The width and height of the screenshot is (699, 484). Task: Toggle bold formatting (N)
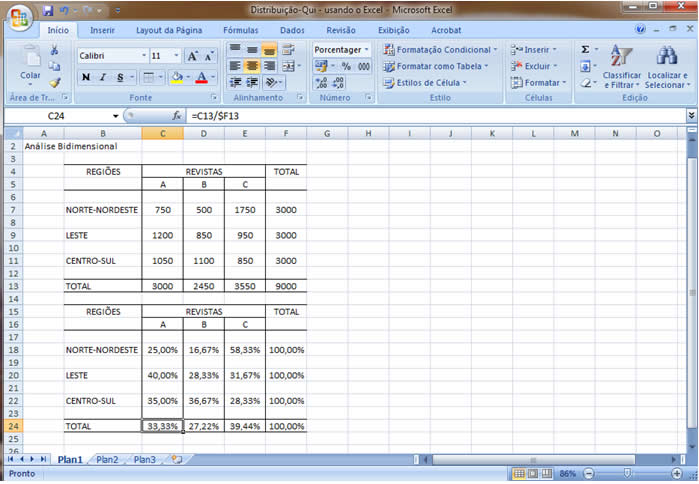point(86,77)
